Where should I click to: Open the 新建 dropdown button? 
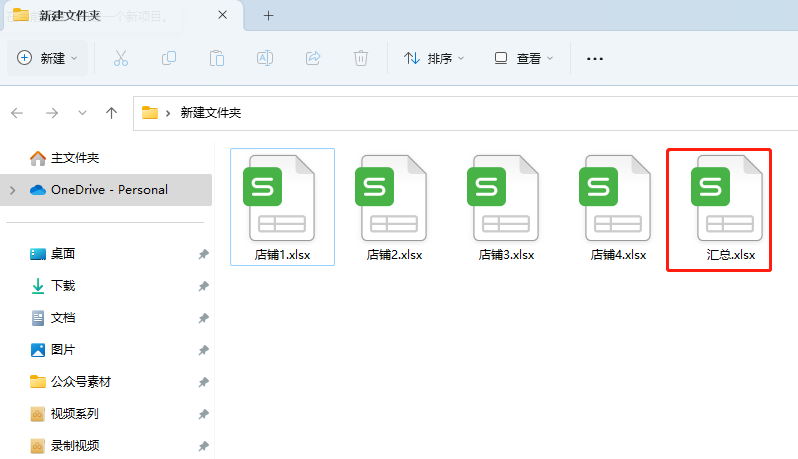tap(47, 58)
